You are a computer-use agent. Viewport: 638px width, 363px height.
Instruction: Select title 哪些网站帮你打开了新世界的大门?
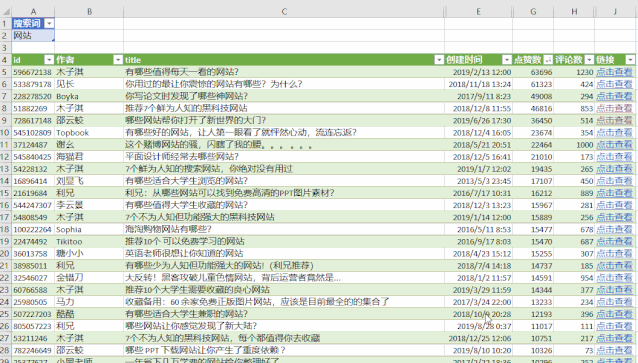click(284, 120)
